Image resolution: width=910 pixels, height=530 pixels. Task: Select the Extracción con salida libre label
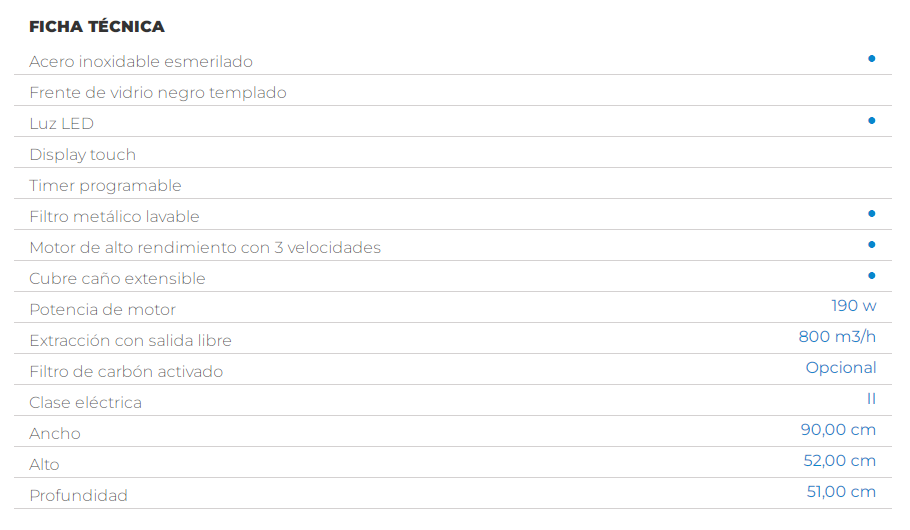click(131, 341)
